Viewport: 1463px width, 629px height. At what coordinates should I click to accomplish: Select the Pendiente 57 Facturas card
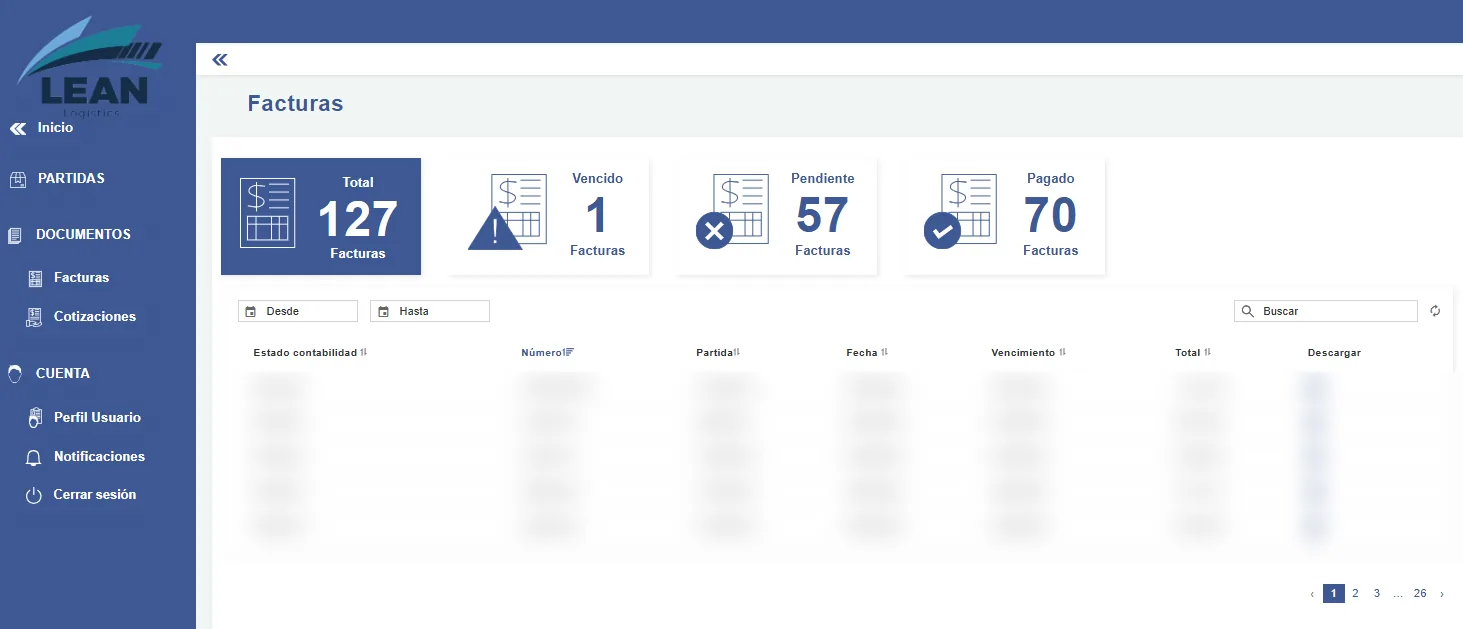pos(777,215)
